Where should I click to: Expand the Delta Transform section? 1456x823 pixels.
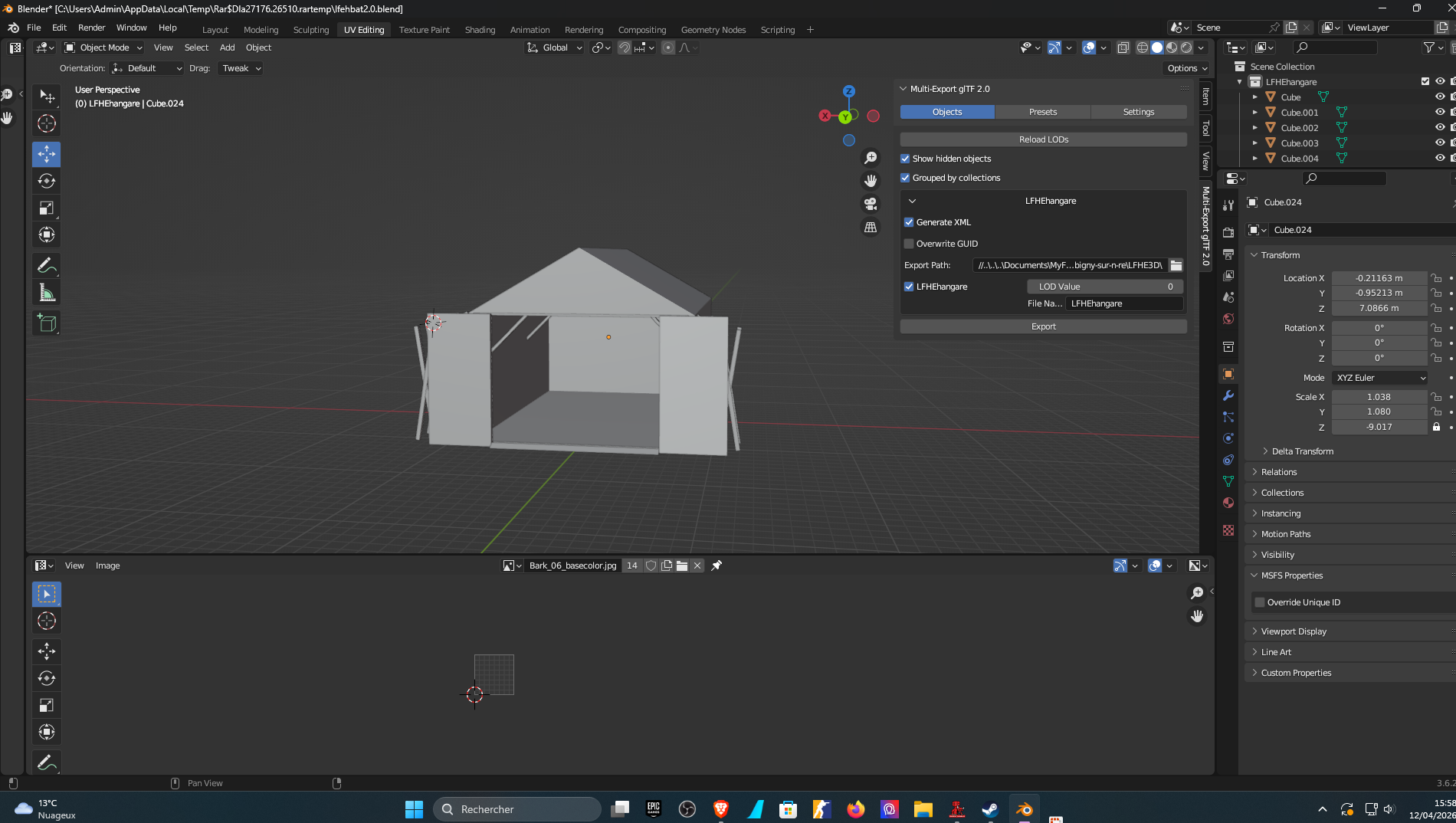coord(1302,451)
